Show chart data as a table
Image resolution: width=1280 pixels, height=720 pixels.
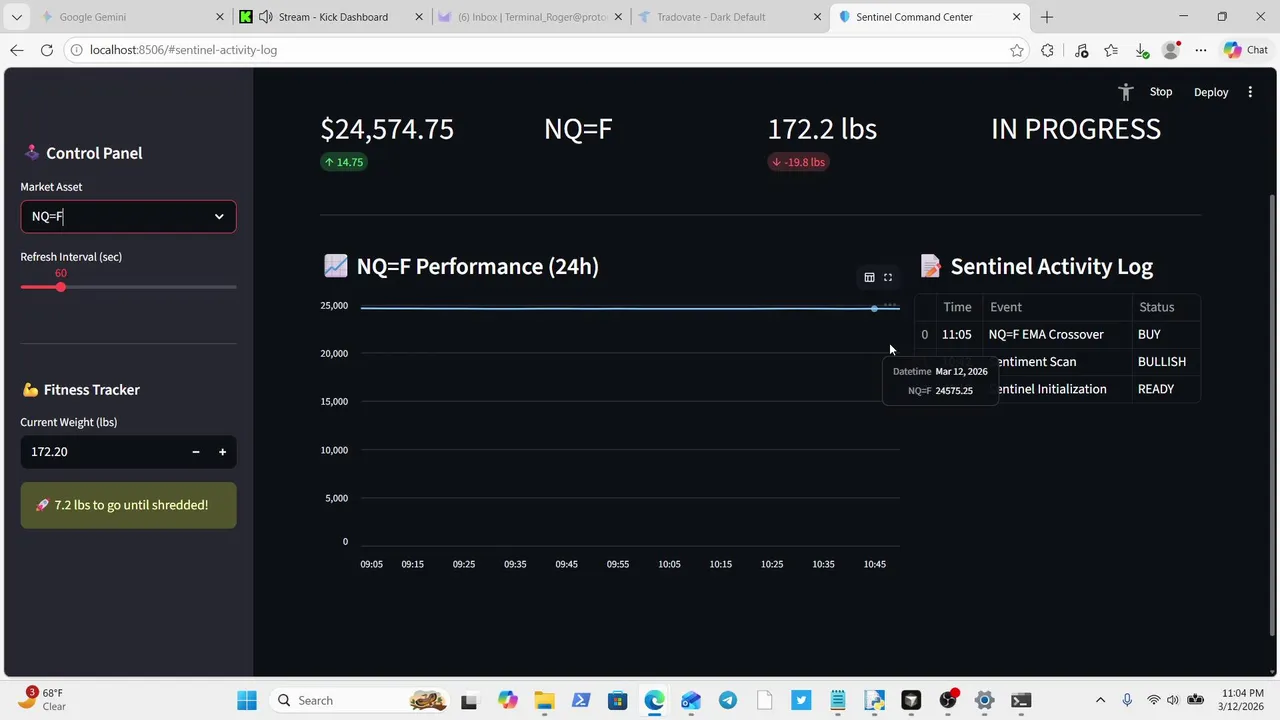869,277
